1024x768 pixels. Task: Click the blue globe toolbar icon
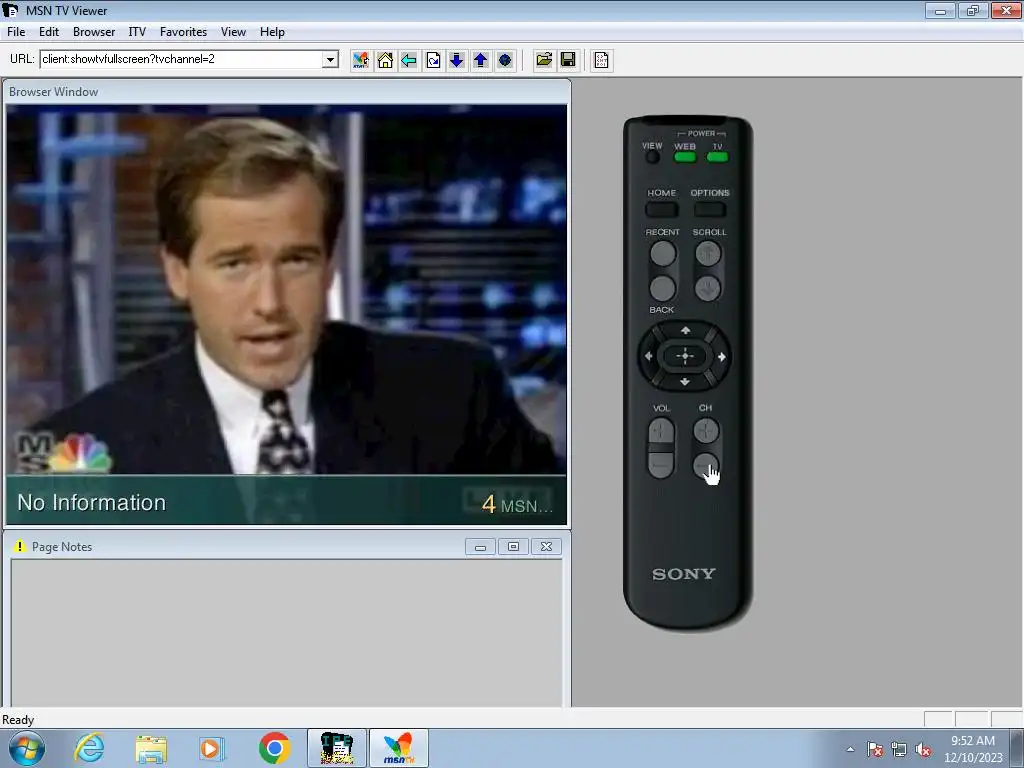(505, 60)
